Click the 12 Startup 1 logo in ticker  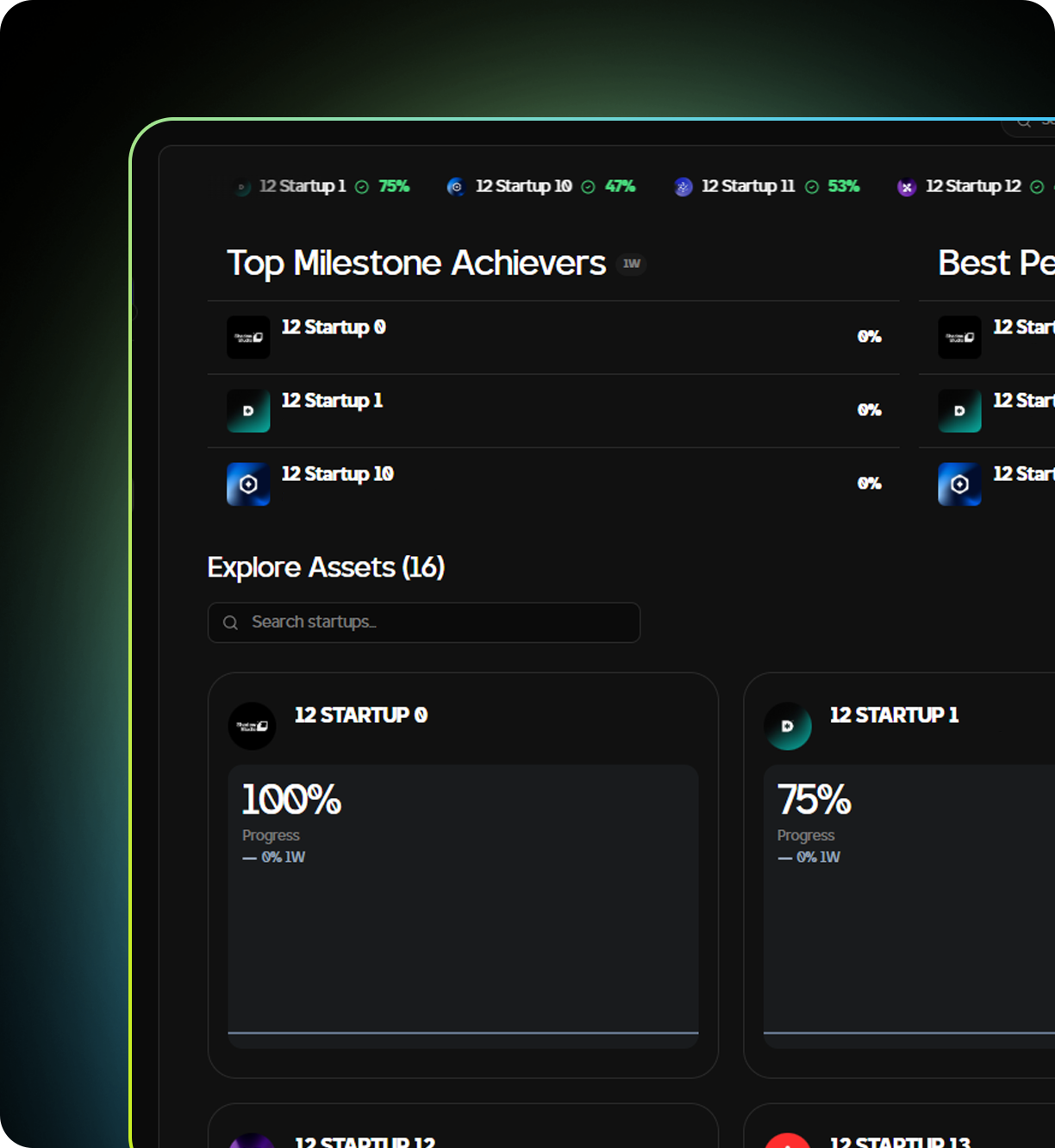coord(243,187)
